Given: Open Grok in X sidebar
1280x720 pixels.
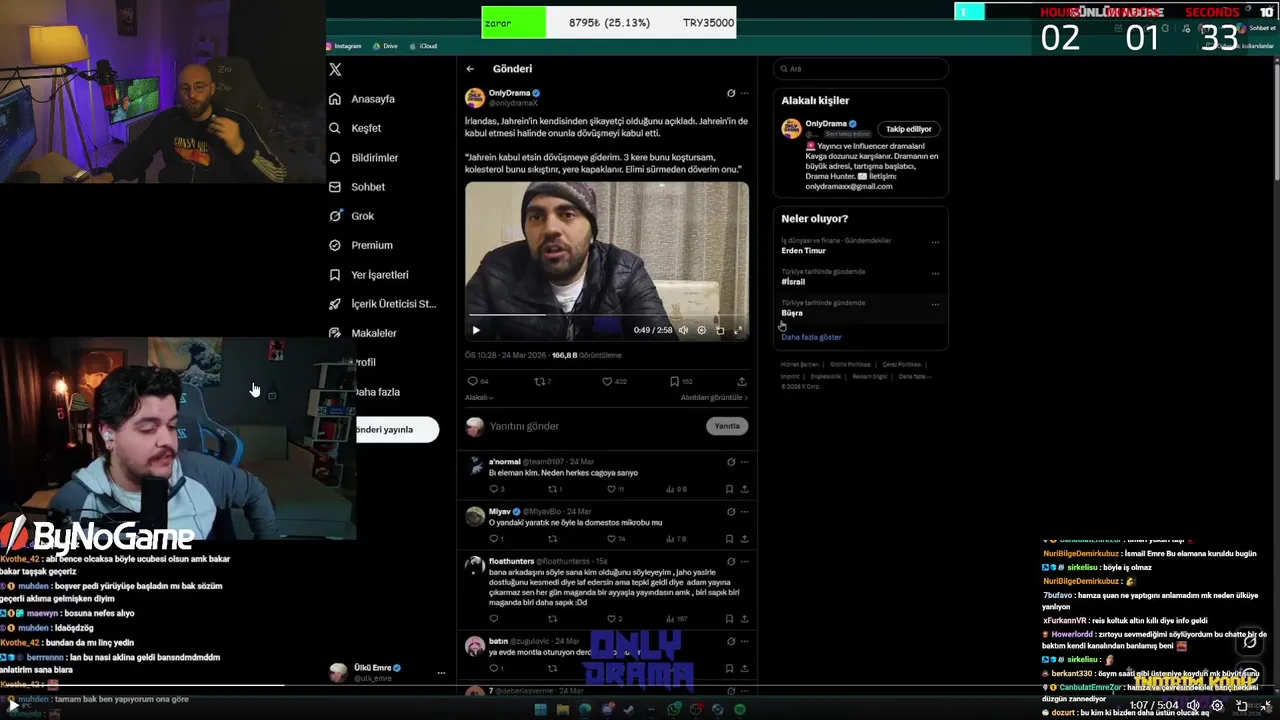Looking at the screenshot, I should point(351,216).
